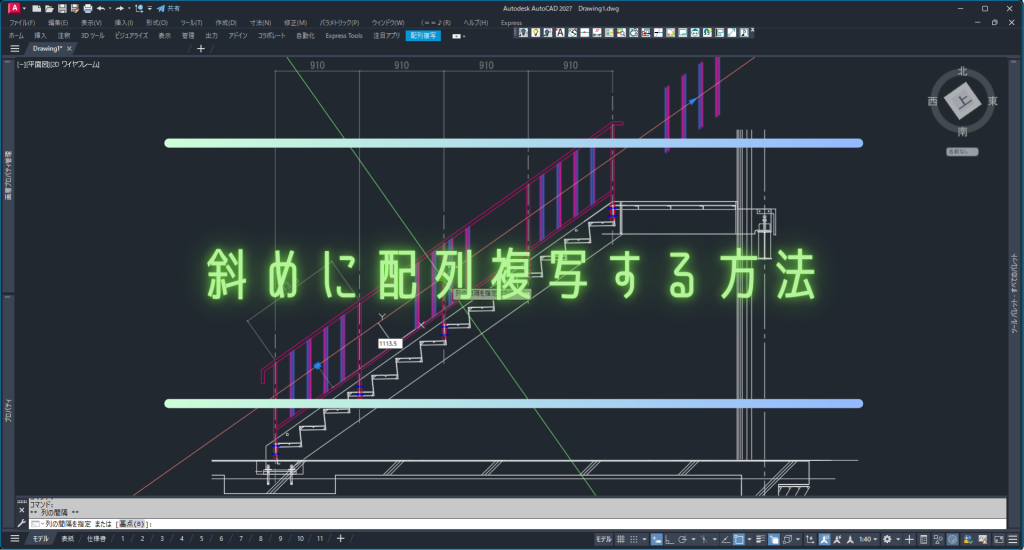Screen dimensions: 1024x550
Task: Click the Share paper-plane icon
Action: (x=160, y=8)
